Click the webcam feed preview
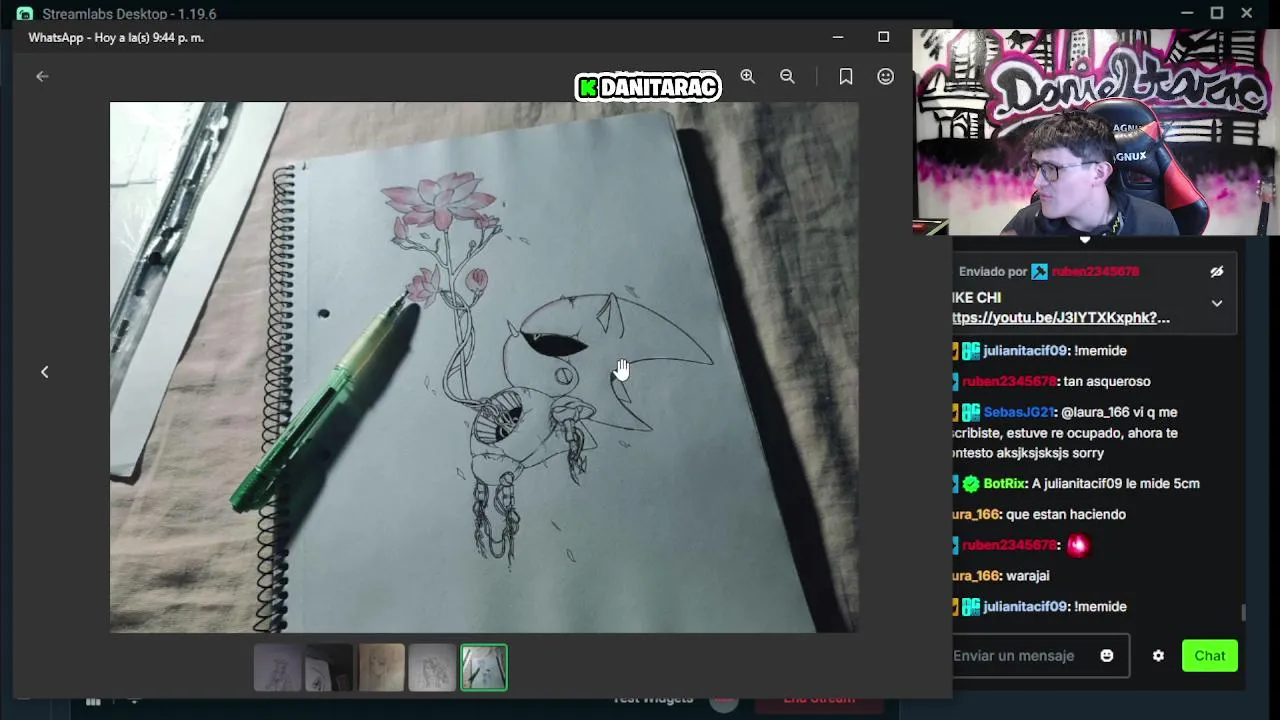Viewport: 1280px width, 720px height. point(1096,132)
